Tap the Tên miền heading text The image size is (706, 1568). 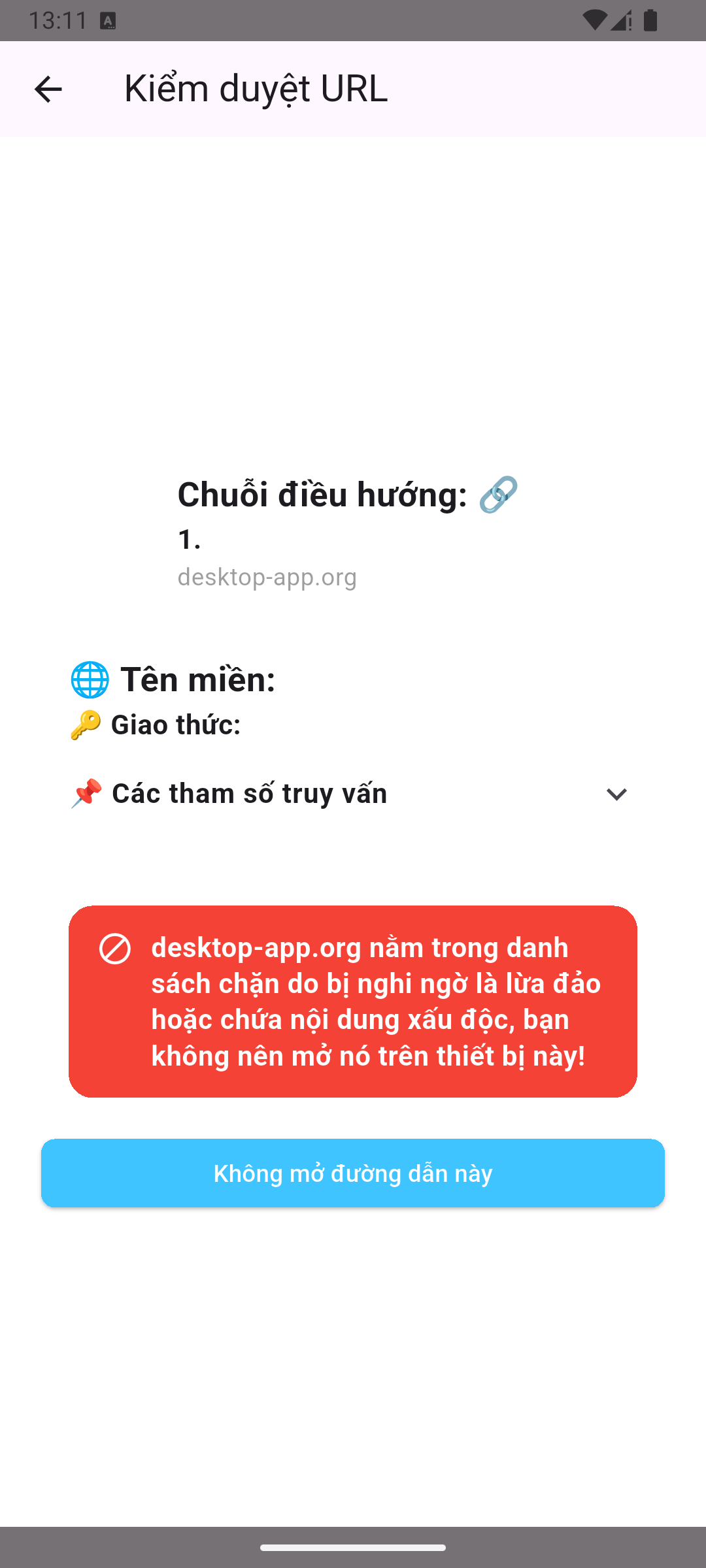198,679
